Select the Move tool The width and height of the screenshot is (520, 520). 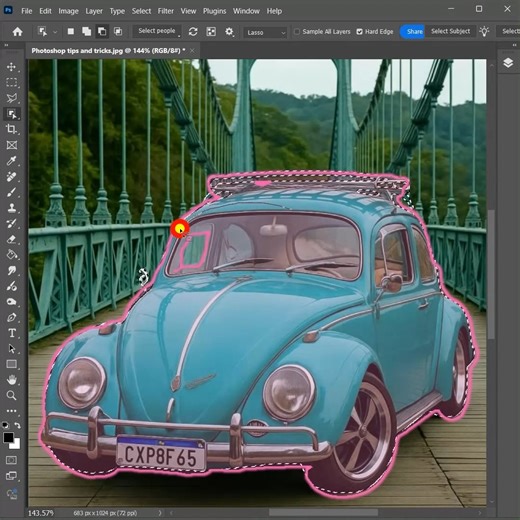click(x=11, y=67)
